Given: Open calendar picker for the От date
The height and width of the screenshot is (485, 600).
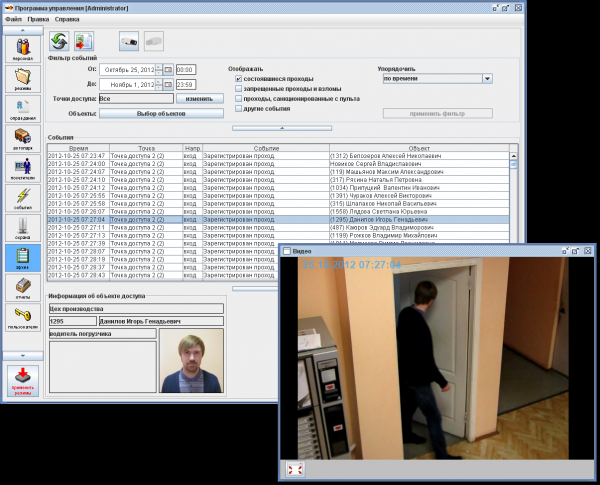Looking at the screenshot, I should pyautogui.click(x=168, y=70).
